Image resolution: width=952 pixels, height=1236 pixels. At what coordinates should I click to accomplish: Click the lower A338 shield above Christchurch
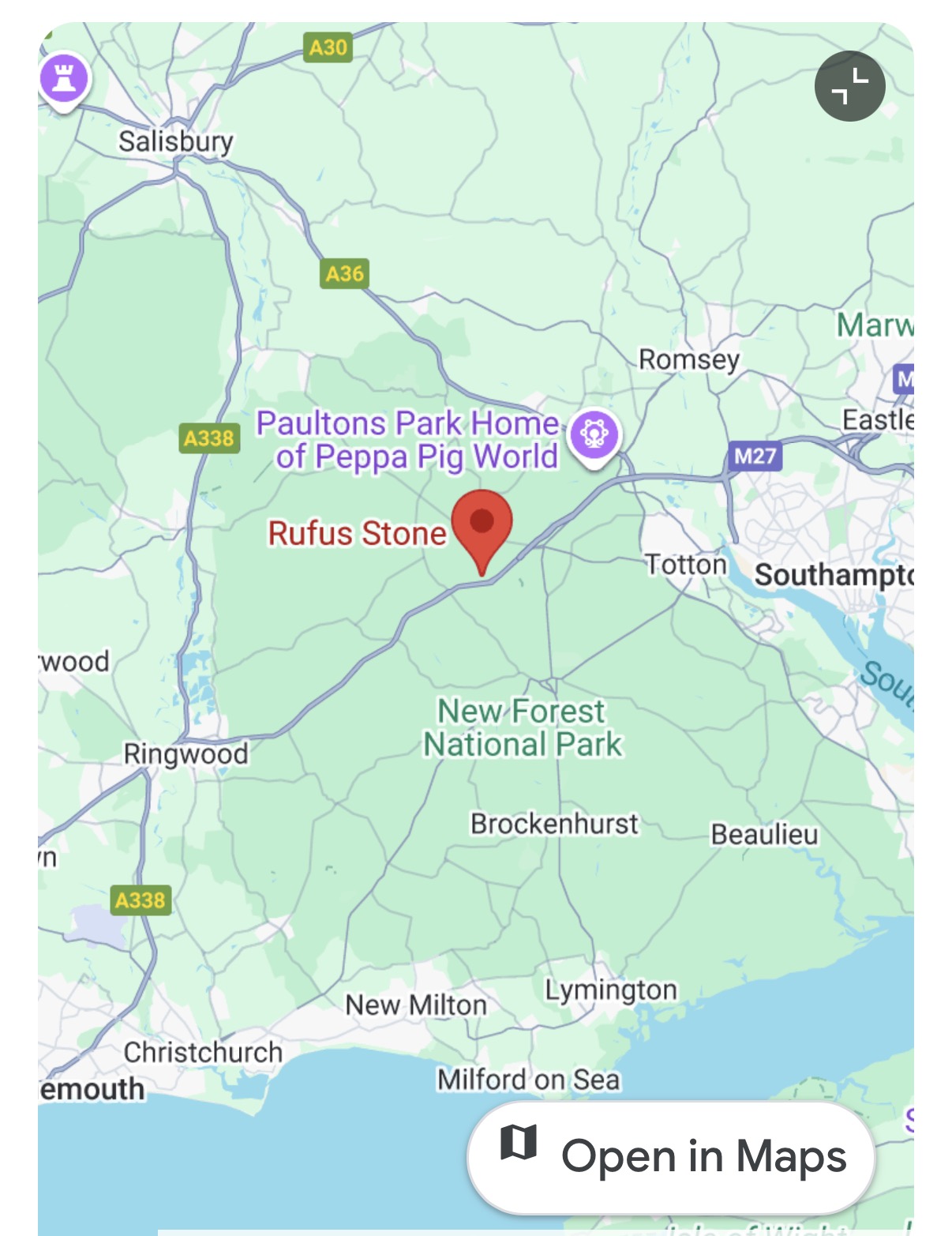(141, 900)
